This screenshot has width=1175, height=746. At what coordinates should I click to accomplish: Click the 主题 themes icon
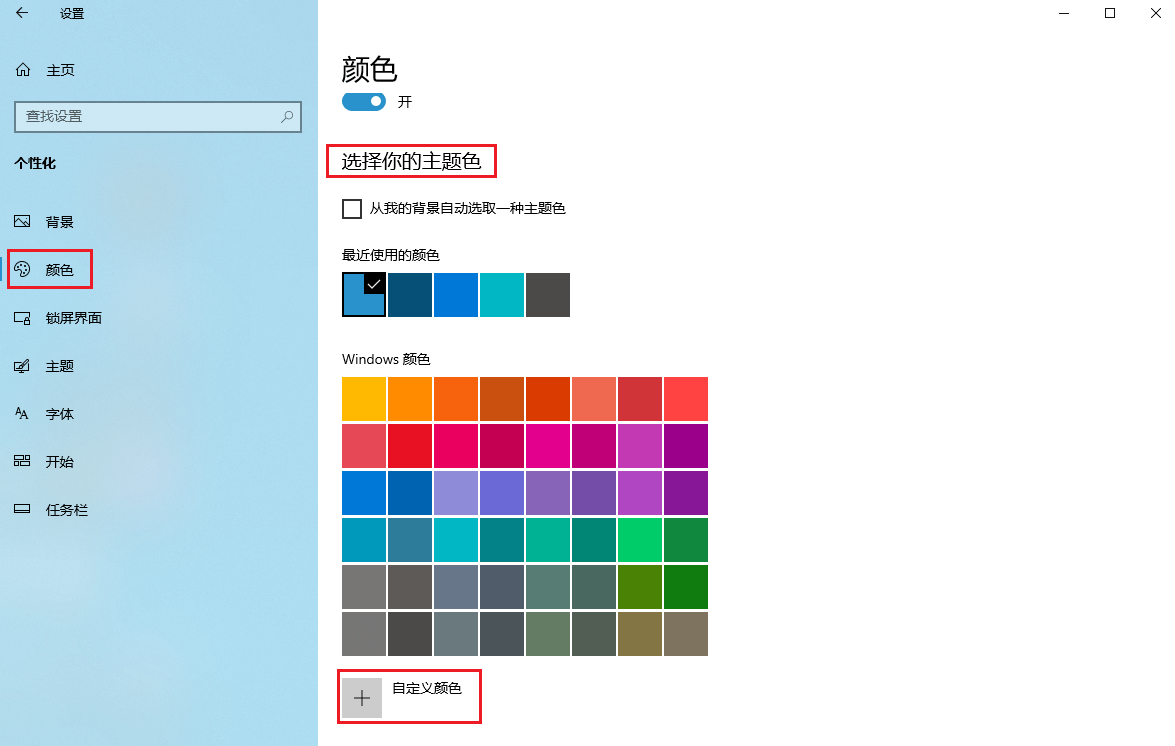tap(24, 365)
